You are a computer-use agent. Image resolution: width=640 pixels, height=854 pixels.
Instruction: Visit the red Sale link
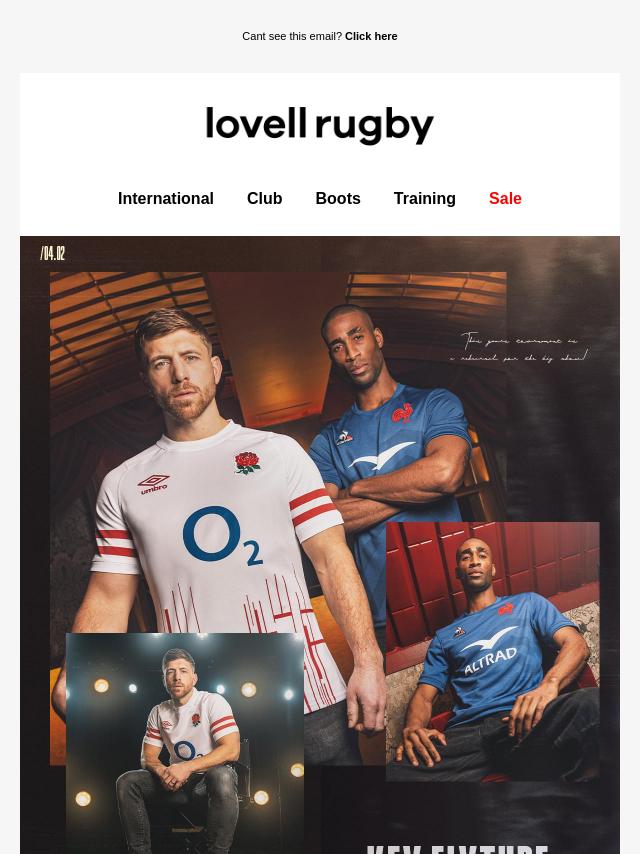[x=505, y=199]
